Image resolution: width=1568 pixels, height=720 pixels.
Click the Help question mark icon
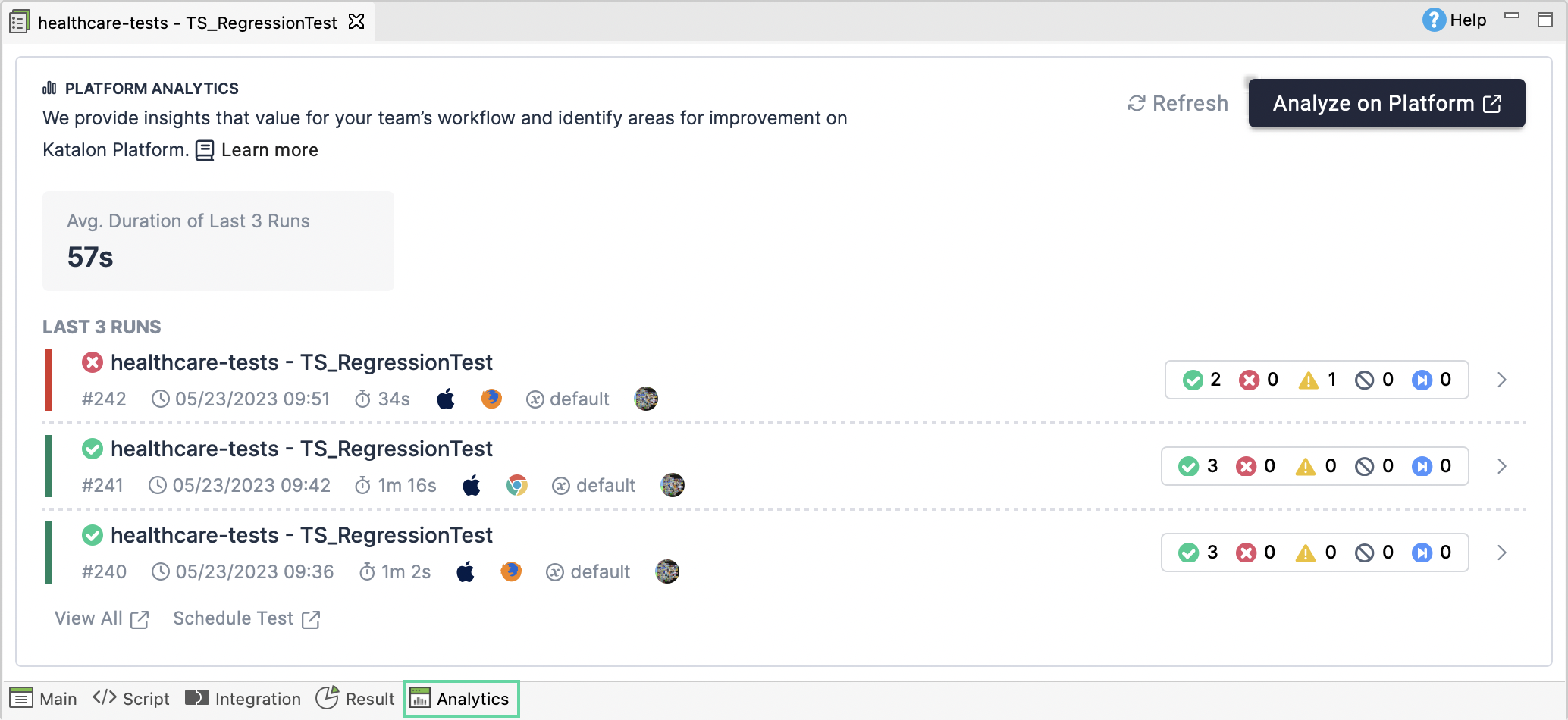(1433, 20)
